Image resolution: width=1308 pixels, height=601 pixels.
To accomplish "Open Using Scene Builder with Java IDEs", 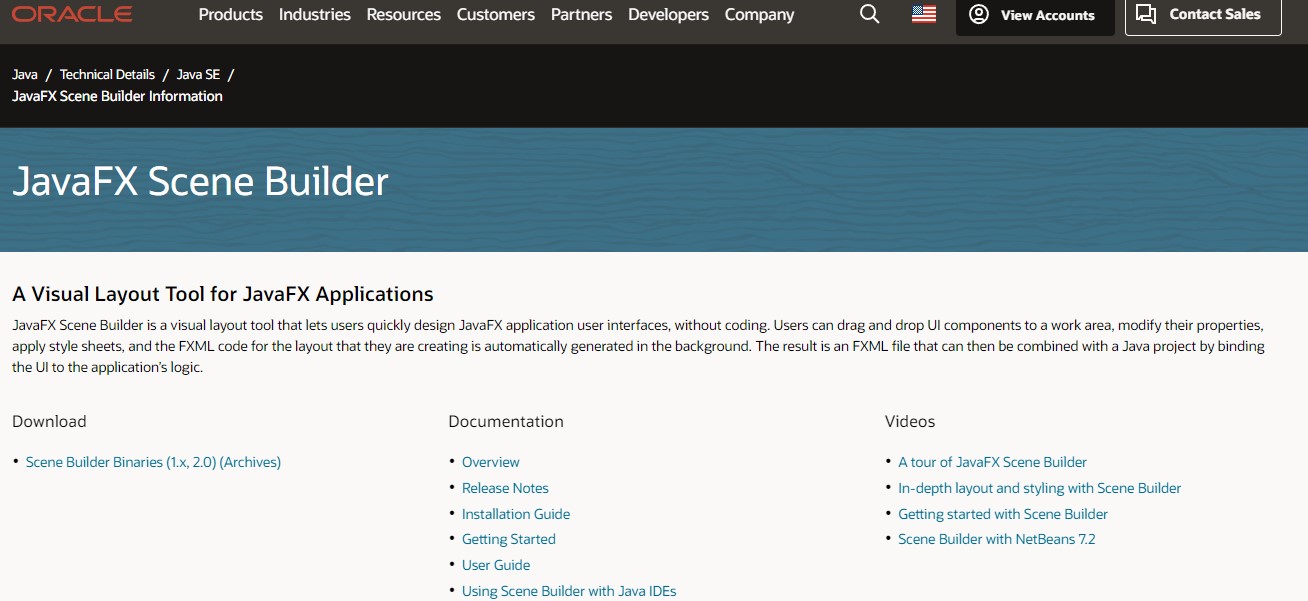I will pos(569,591).
